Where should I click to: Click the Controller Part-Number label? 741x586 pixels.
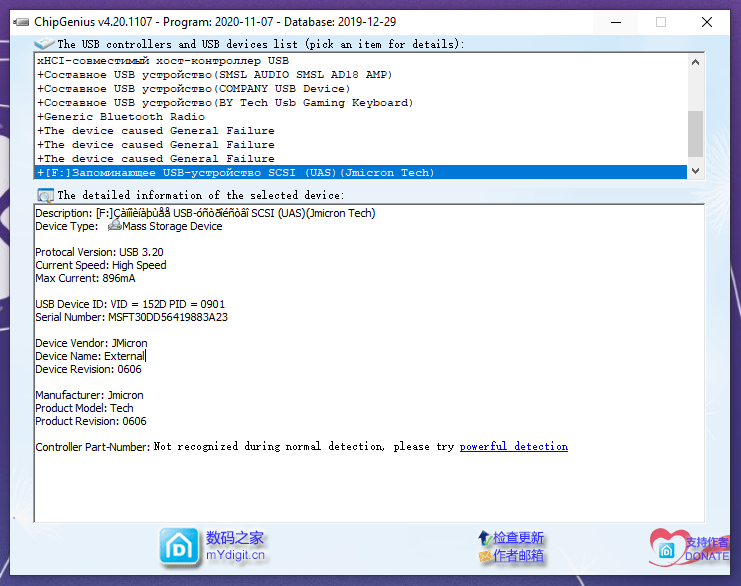93,447
